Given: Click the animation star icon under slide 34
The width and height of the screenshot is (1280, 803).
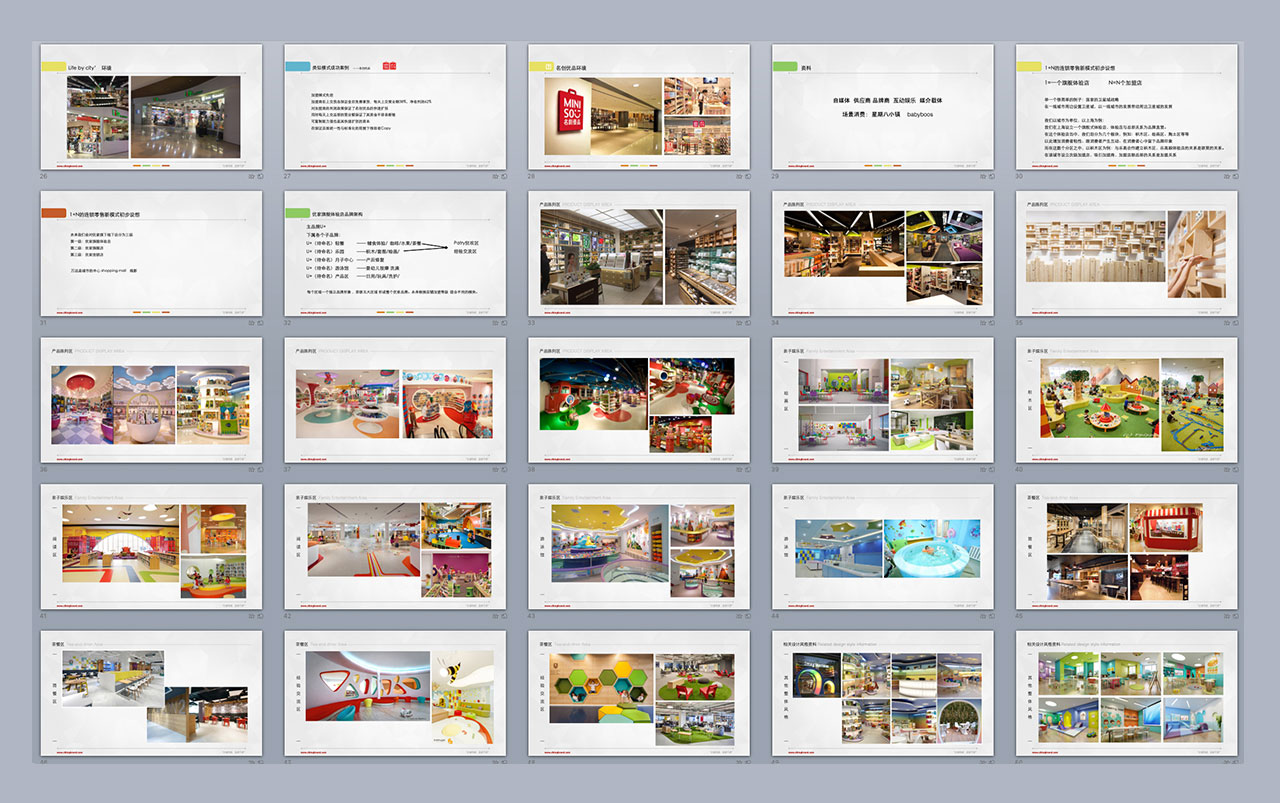Looking at the screenshot, I should pyautogui.click(x=982, y=322).
